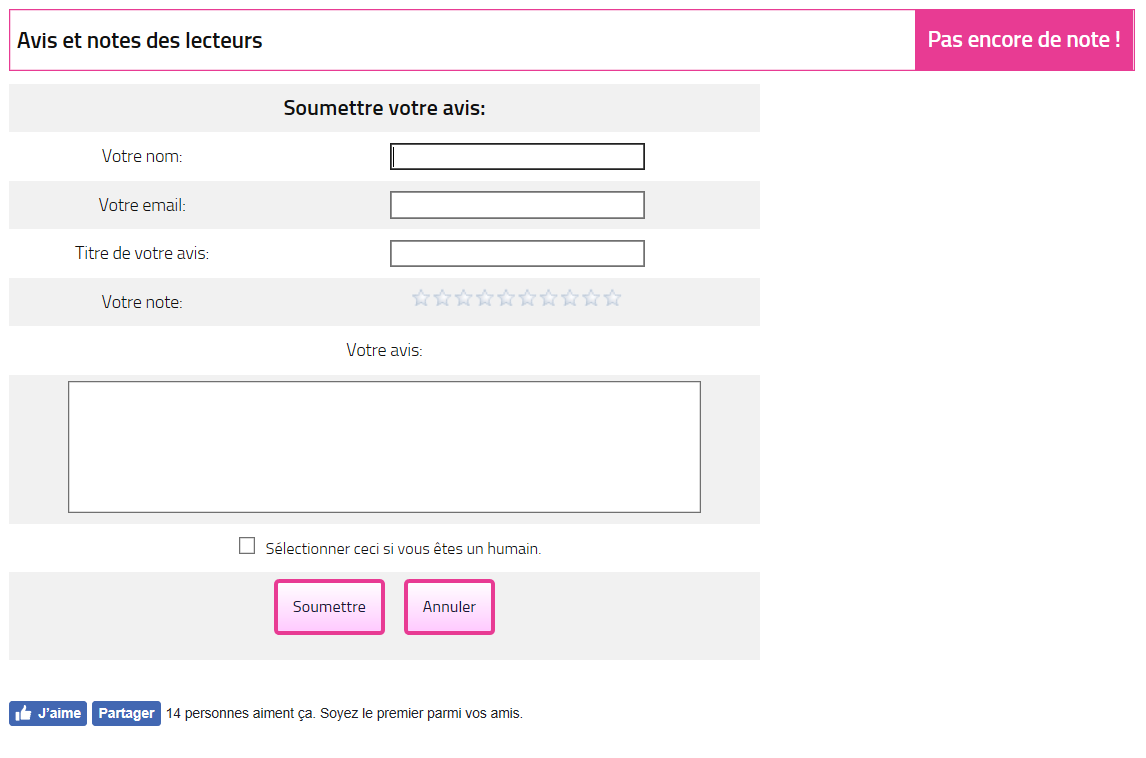Select the second rating star
The width and height of the screenshot is (1146, 758).
point(442,298)
